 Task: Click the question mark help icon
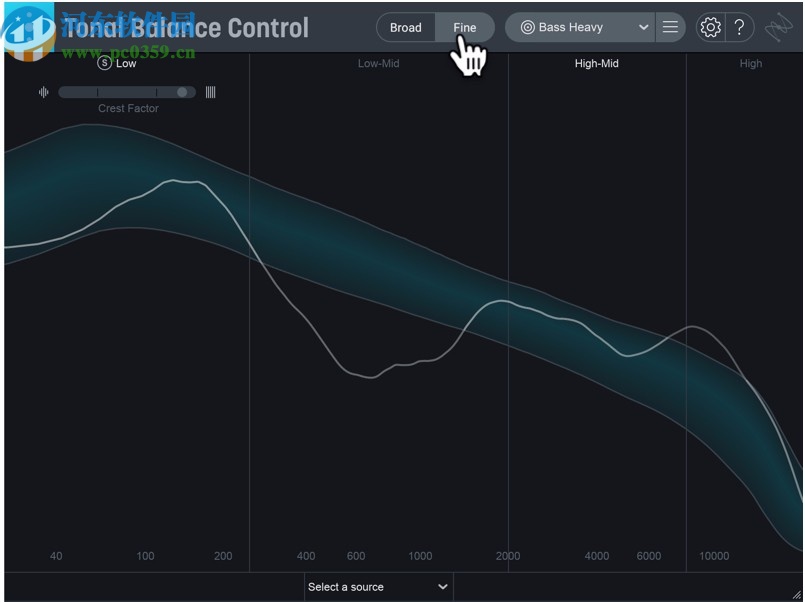pos(739,27)
